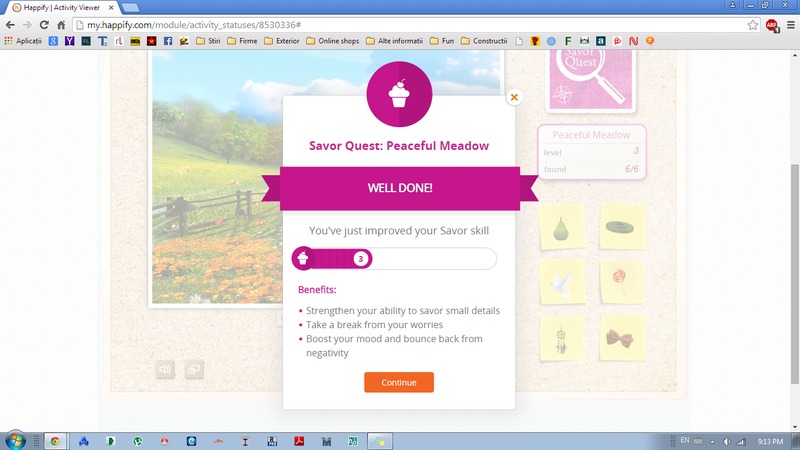
Task: Open the red N bookmark
Action: click(633, 41)
